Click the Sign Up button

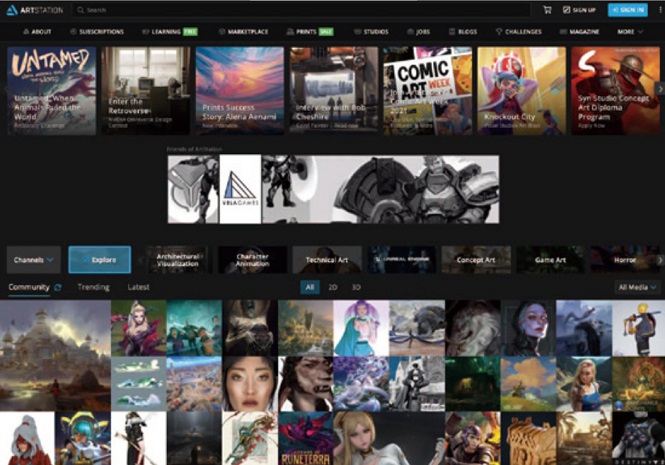579,10
